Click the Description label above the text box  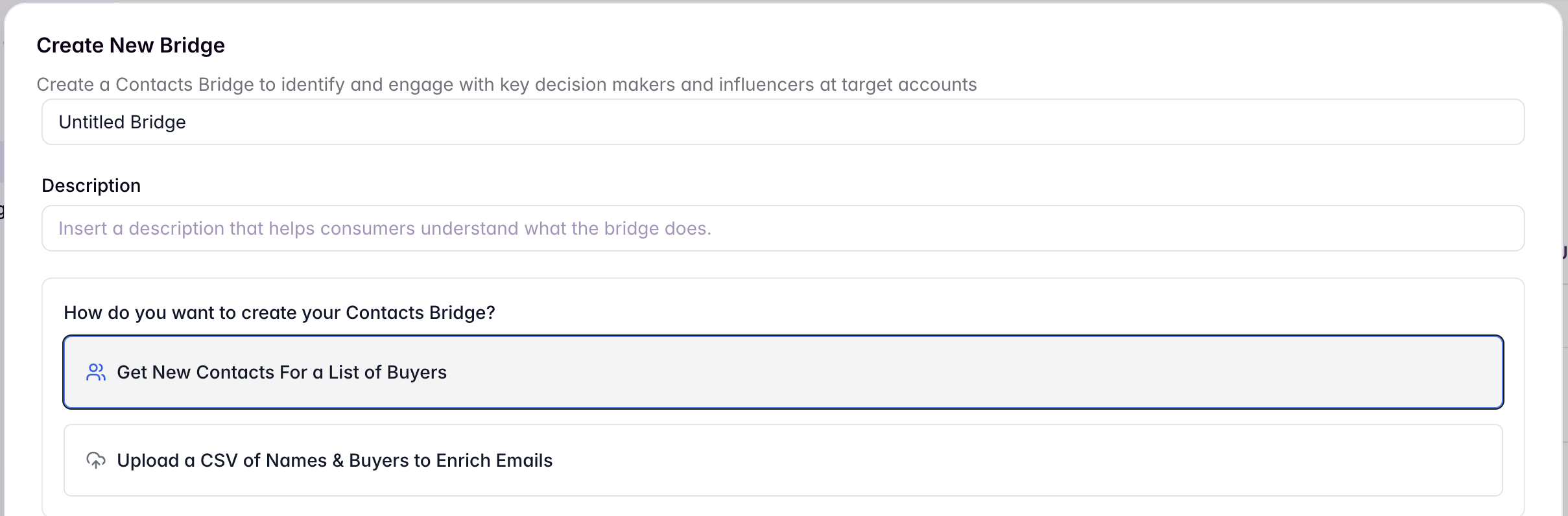tap(91, 185)
